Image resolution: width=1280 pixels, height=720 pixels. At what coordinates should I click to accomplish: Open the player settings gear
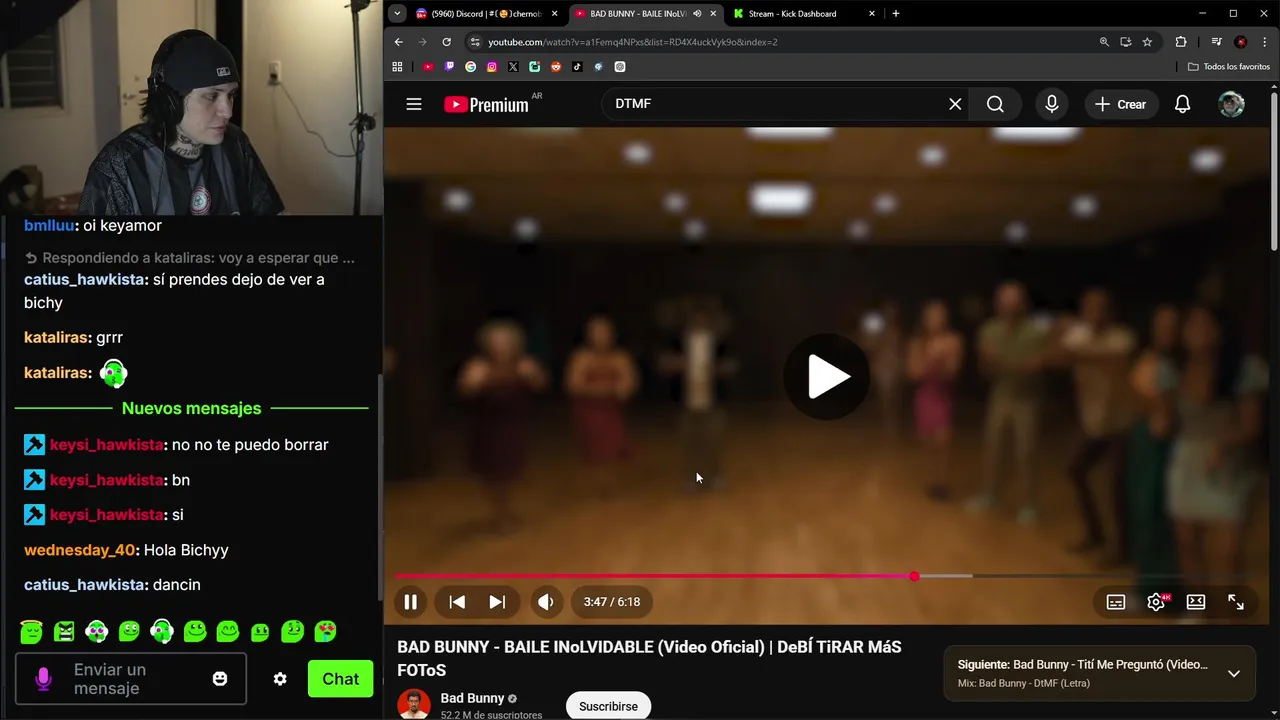click(x=1156, y=601)
